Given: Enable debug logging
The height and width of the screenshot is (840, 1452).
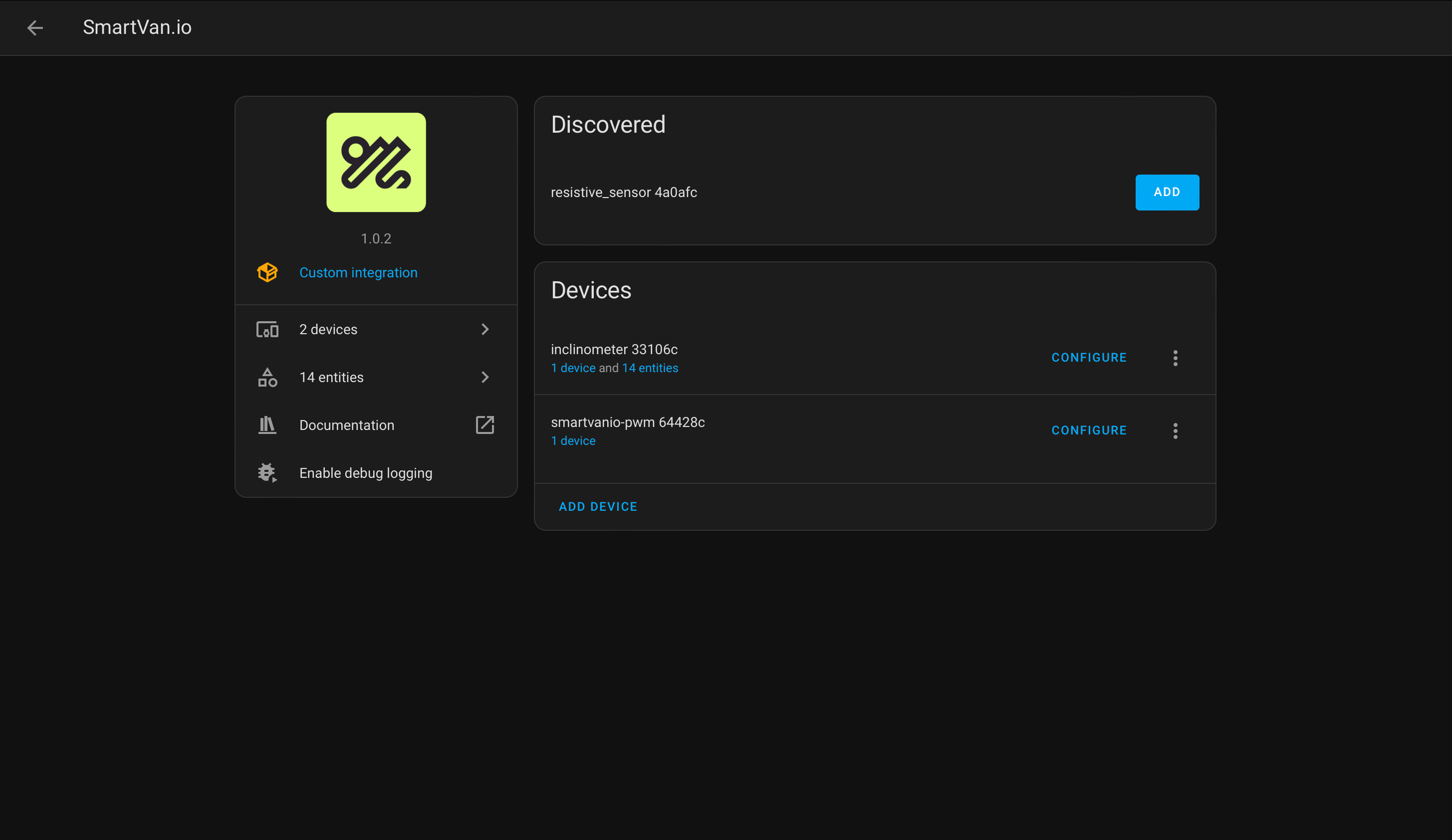Looking at the screenshot, I should tap(365, 473).
